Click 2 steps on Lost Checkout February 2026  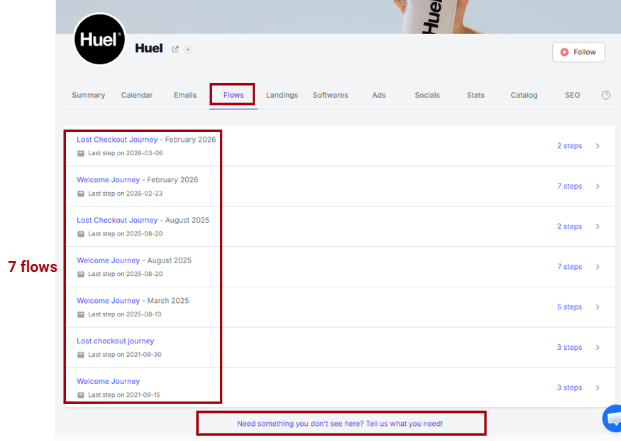[x=570, y=146]
